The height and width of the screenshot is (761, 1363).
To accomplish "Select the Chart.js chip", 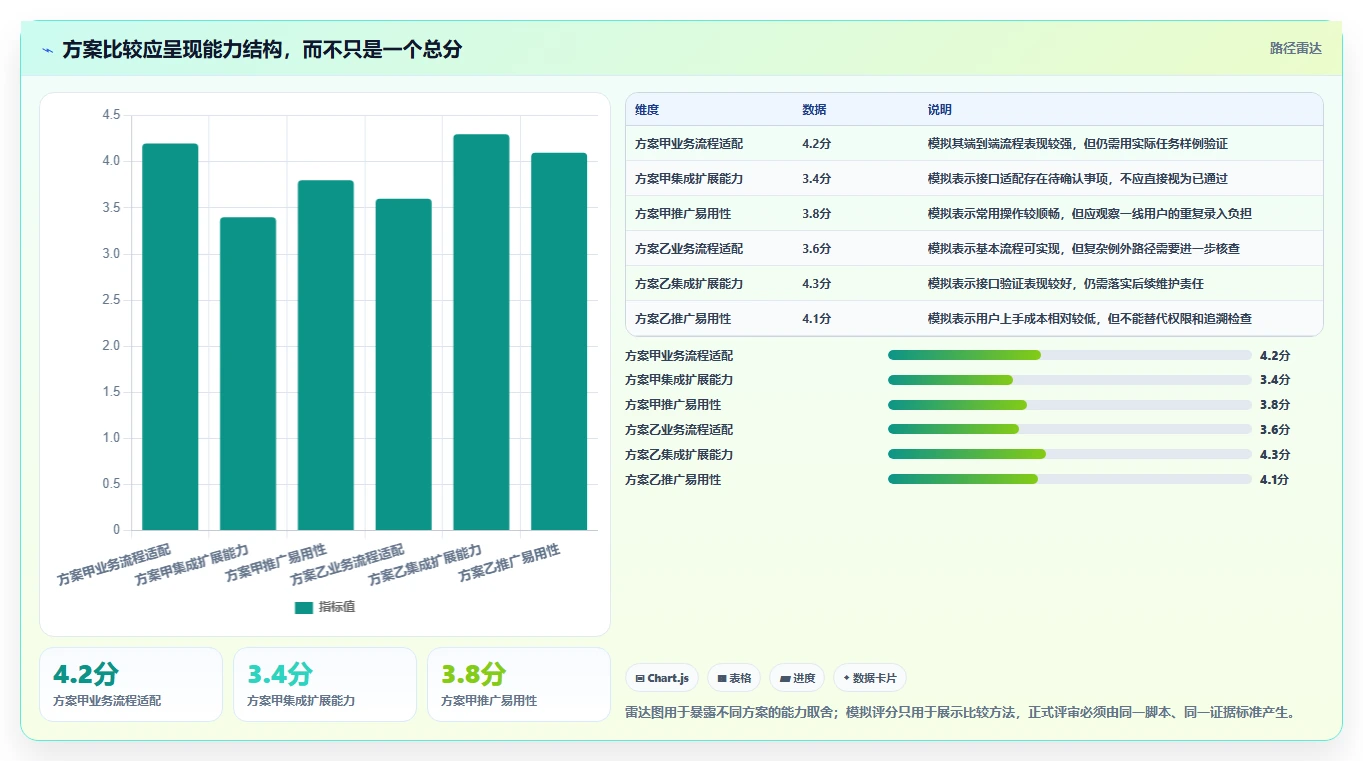I will [662, 678].
